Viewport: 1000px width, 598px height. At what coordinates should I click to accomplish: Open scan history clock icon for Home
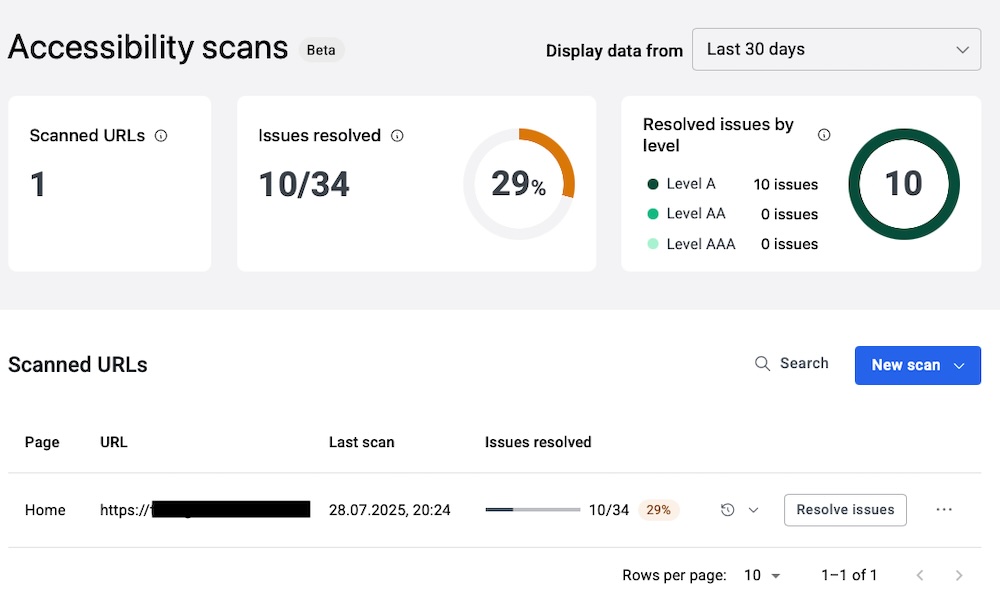point(728,510)
